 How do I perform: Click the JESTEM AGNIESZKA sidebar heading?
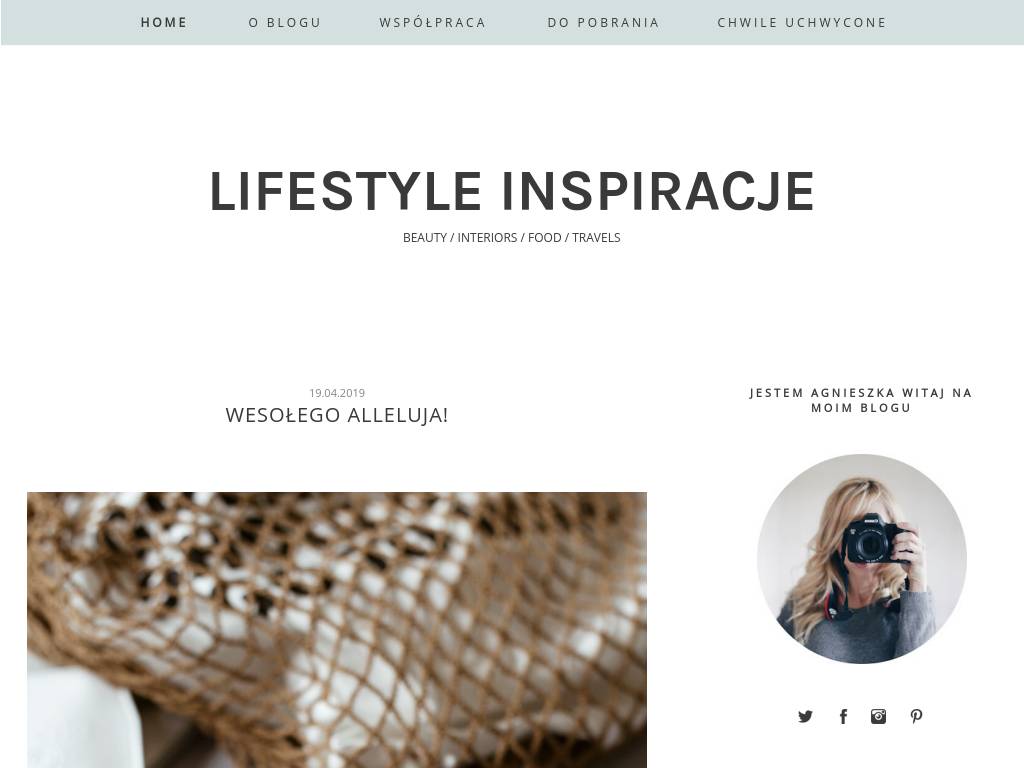point(861,400)
